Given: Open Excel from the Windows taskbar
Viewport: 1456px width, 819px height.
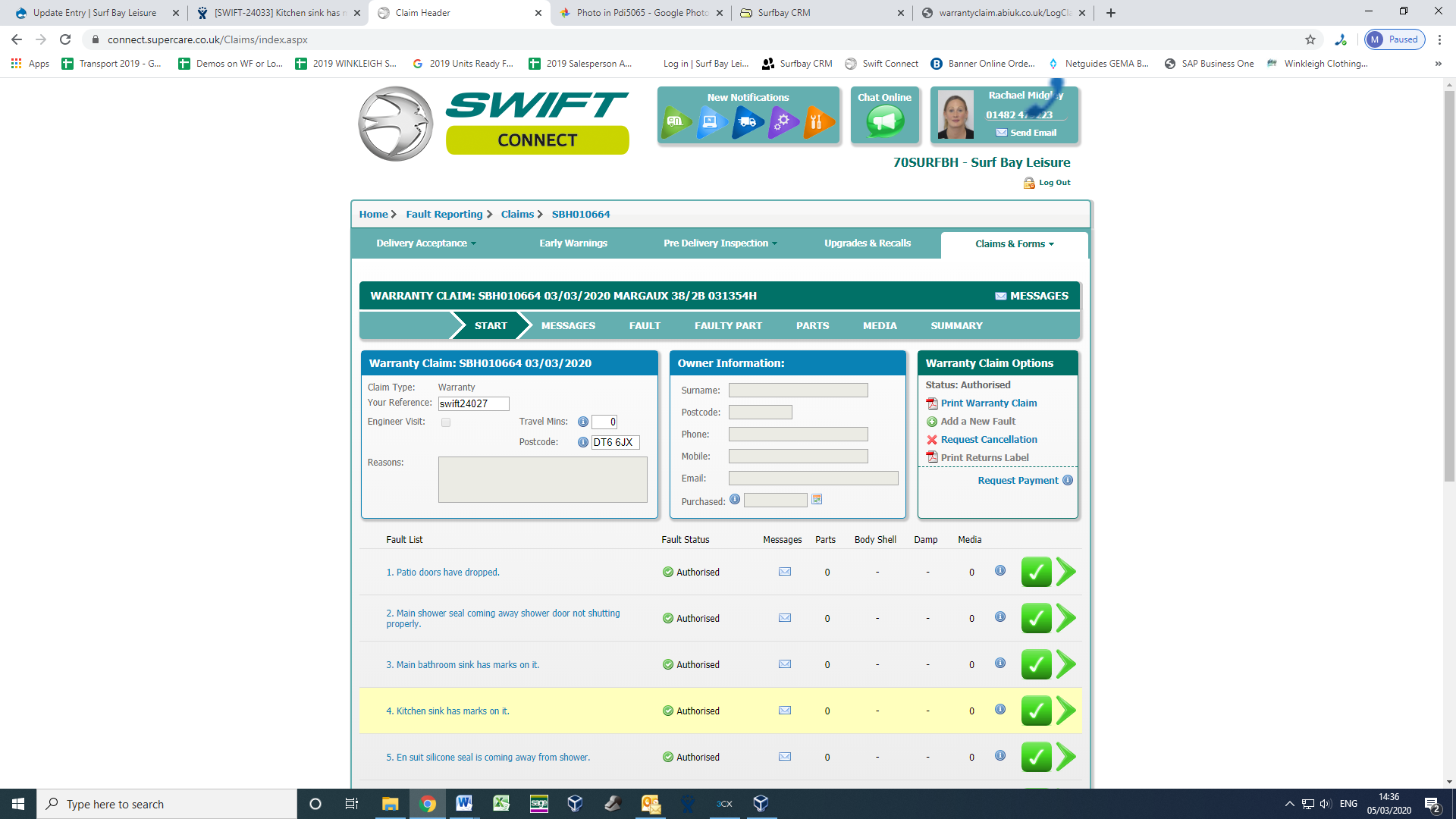Looking at the screenshot, I should point(501,804).
